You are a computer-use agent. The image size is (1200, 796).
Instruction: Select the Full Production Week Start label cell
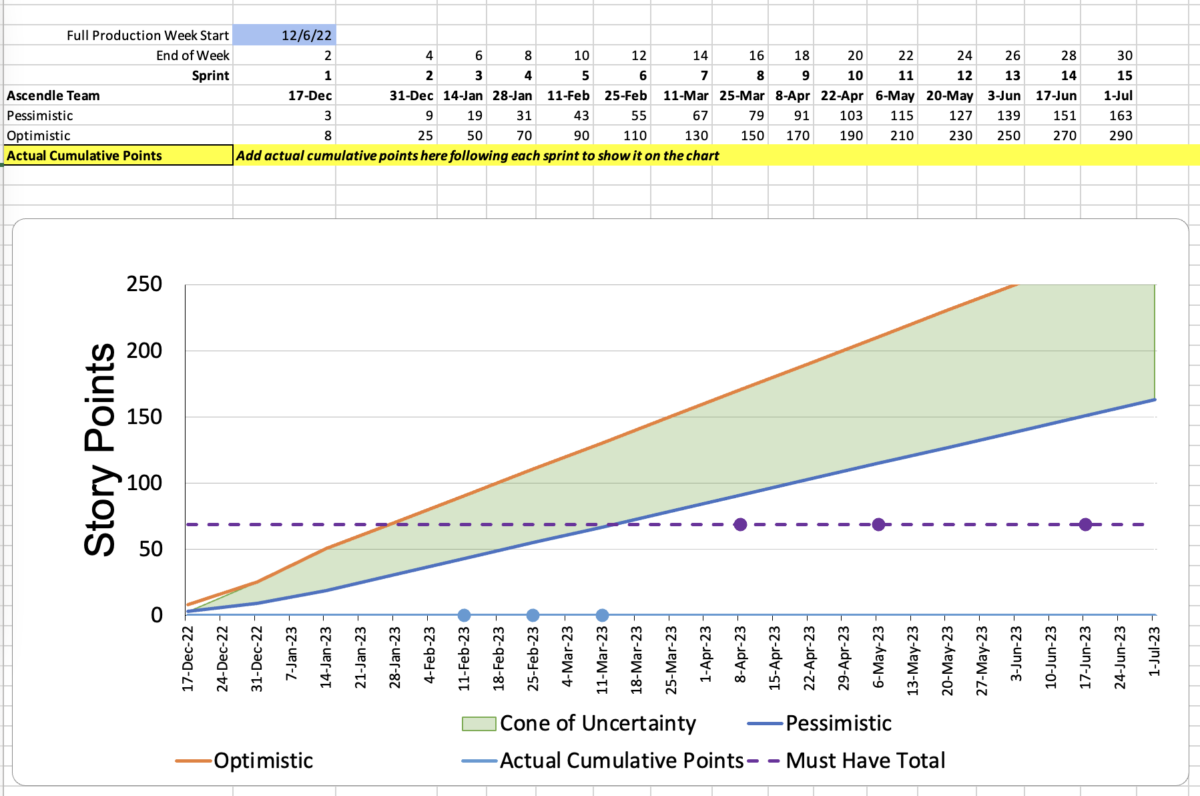116,35
